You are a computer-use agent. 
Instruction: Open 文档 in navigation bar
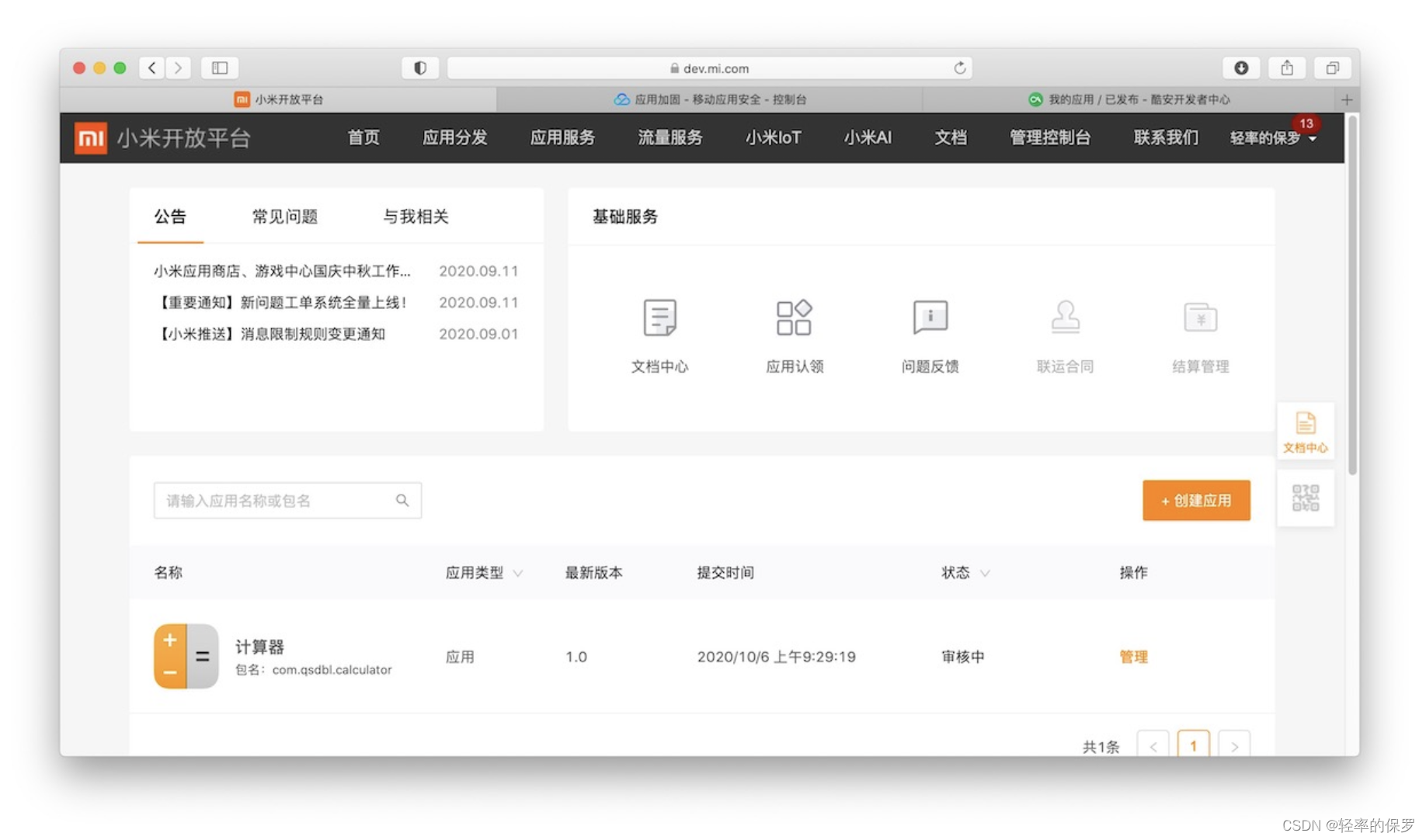[x=951, y=138]
